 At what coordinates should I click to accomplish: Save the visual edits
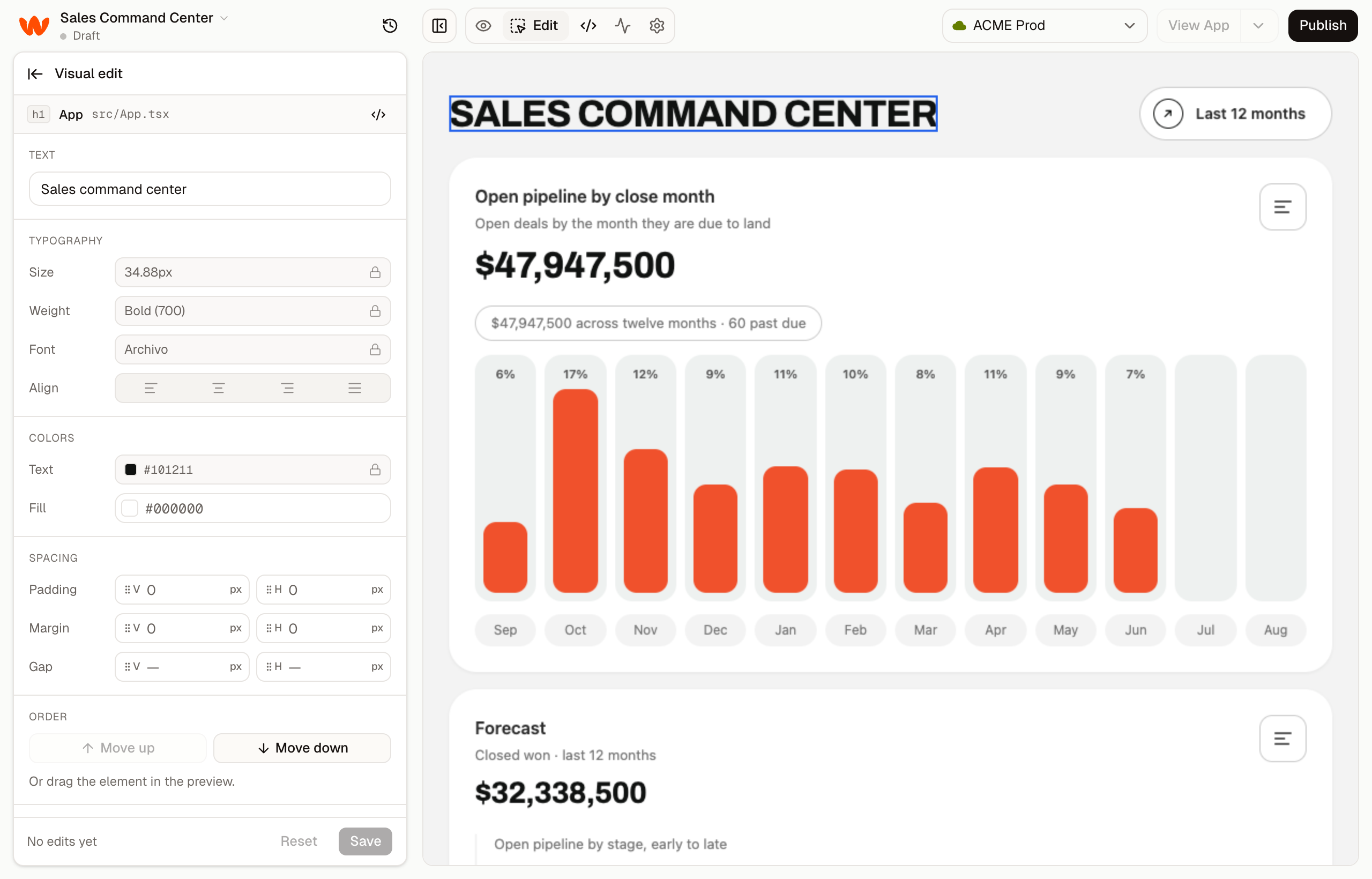coord(366,841)
